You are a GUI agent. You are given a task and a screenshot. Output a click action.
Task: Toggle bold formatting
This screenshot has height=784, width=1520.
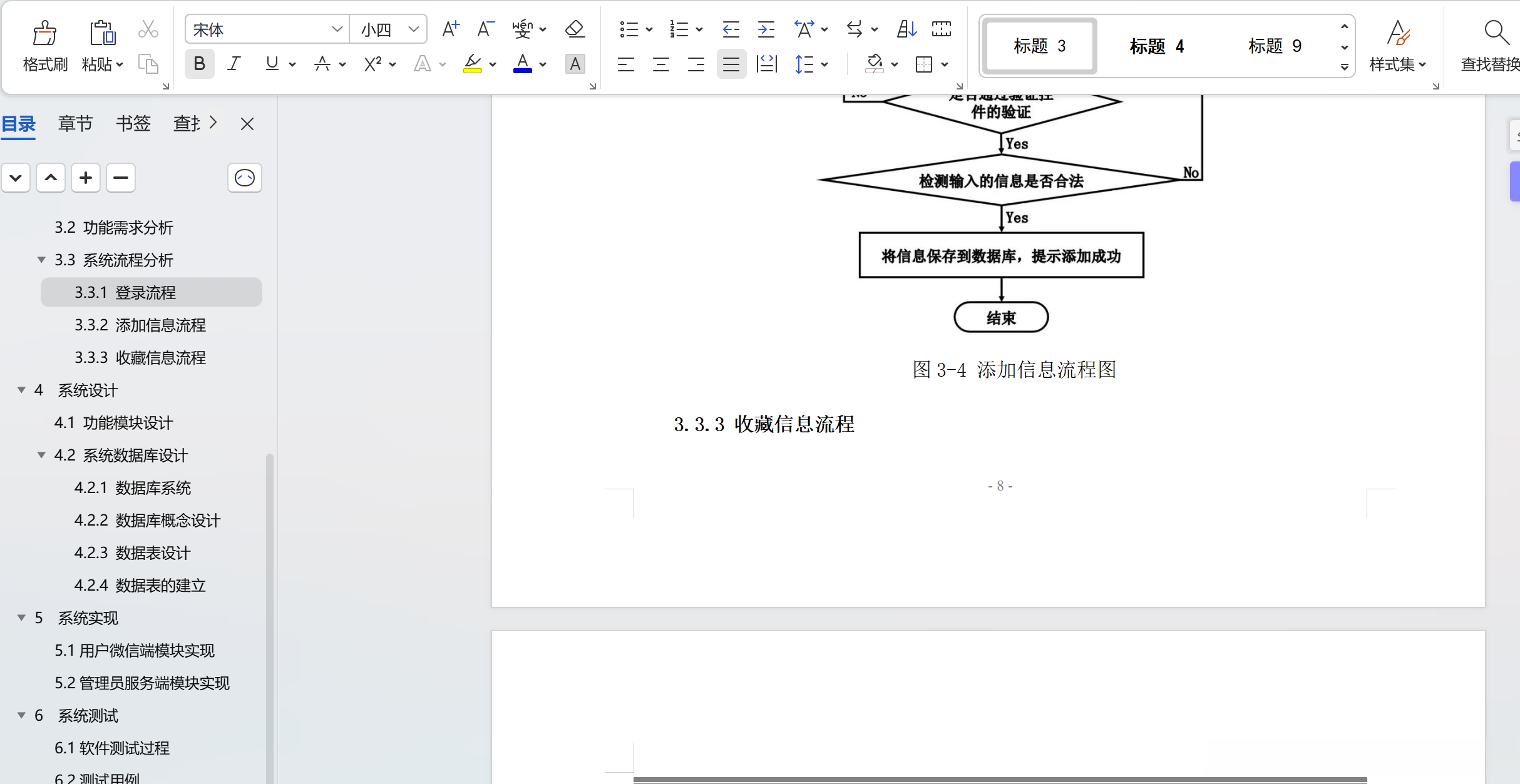(x=199, y=63)
